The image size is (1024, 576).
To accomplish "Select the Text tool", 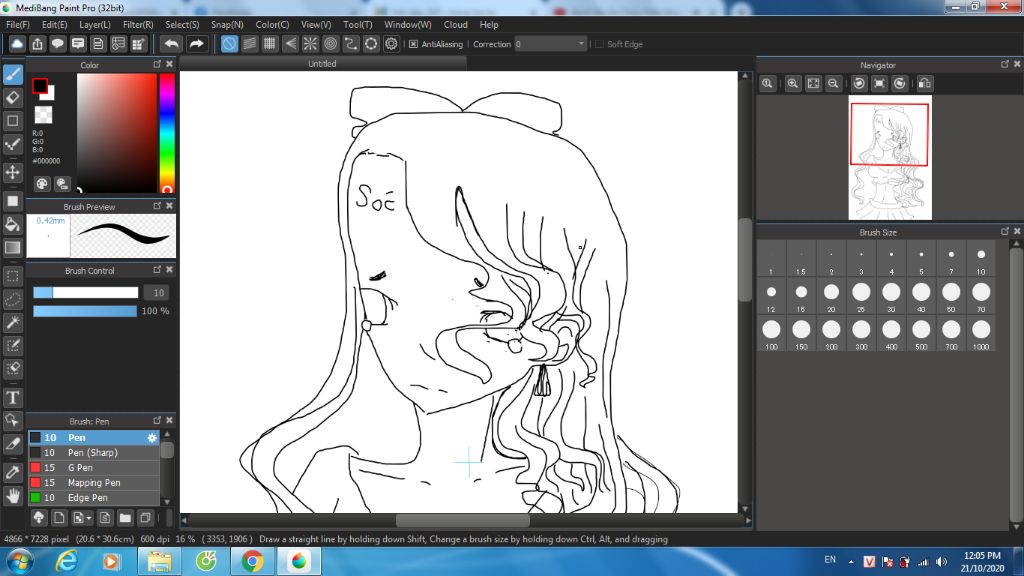I will tap(13, 397).
